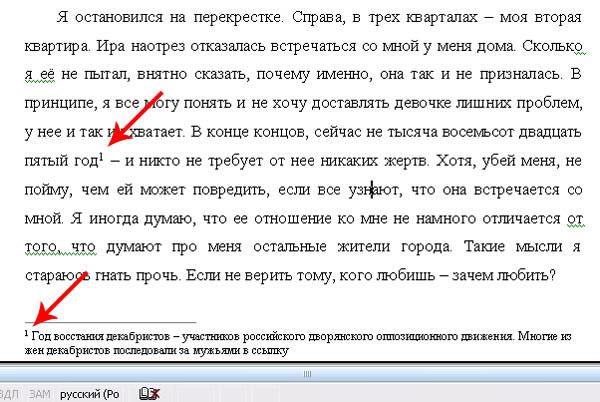Click the word 'призналась' in the third line
This screenshot has height=402, width=600.
(x=521, y=74)
